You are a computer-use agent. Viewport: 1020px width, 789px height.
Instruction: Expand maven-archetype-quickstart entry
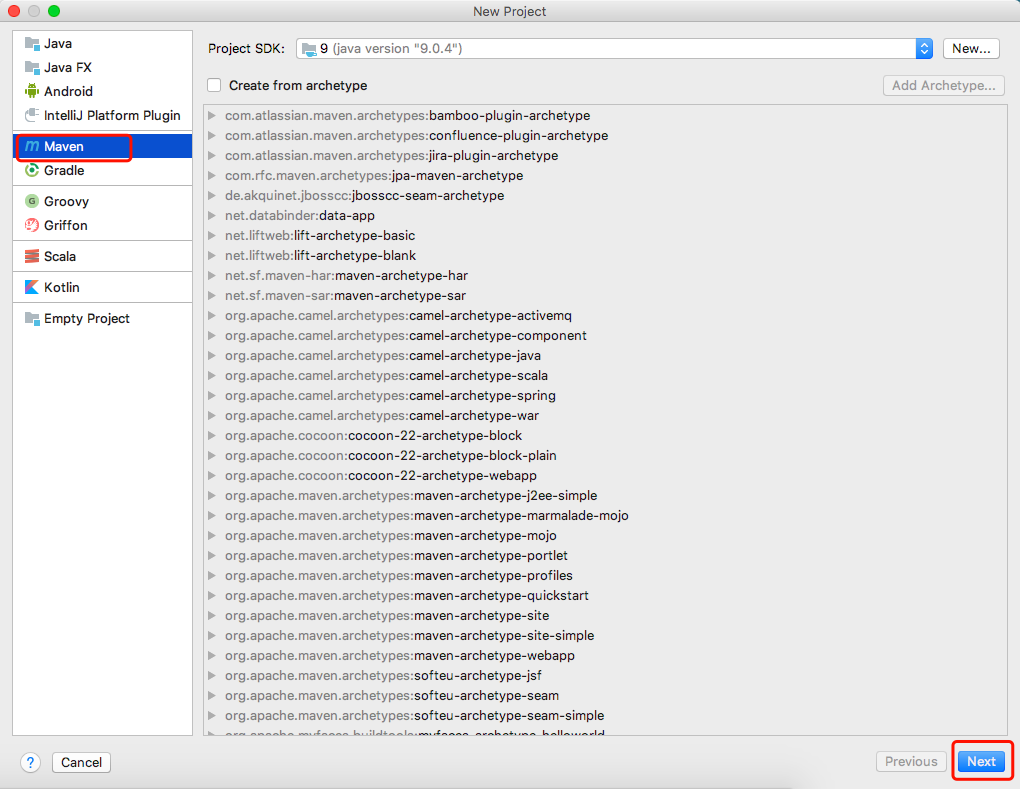coord(211,596)
